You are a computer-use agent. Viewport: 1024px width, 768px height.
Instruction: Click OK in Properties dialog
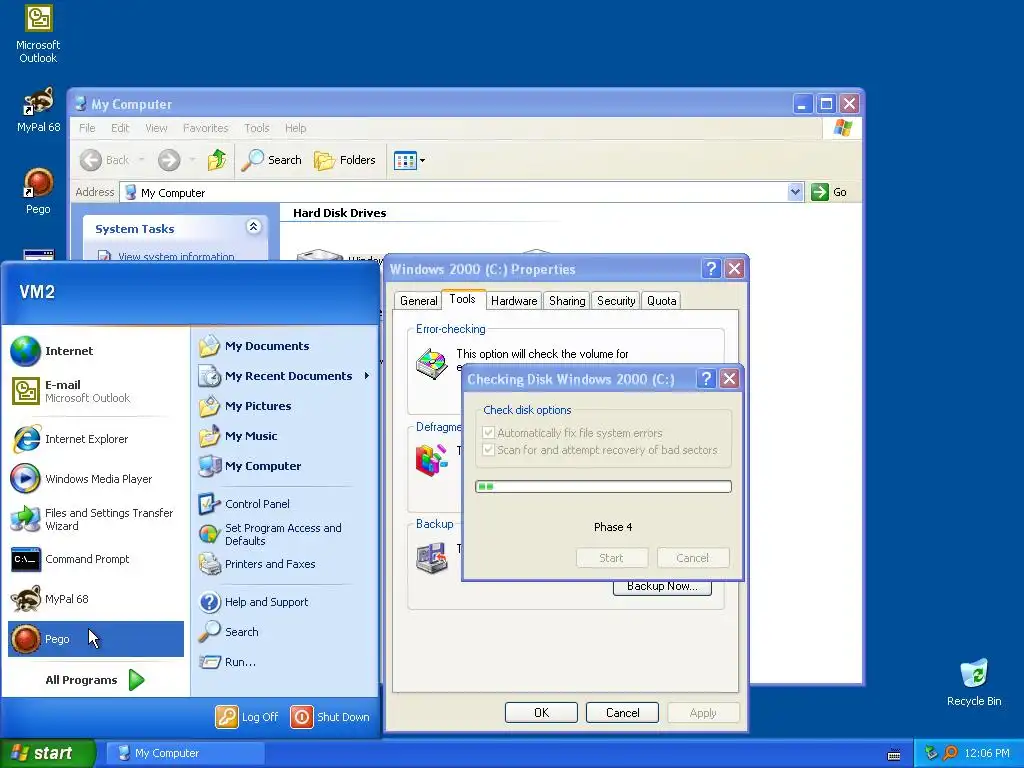(x=541, y=712)
